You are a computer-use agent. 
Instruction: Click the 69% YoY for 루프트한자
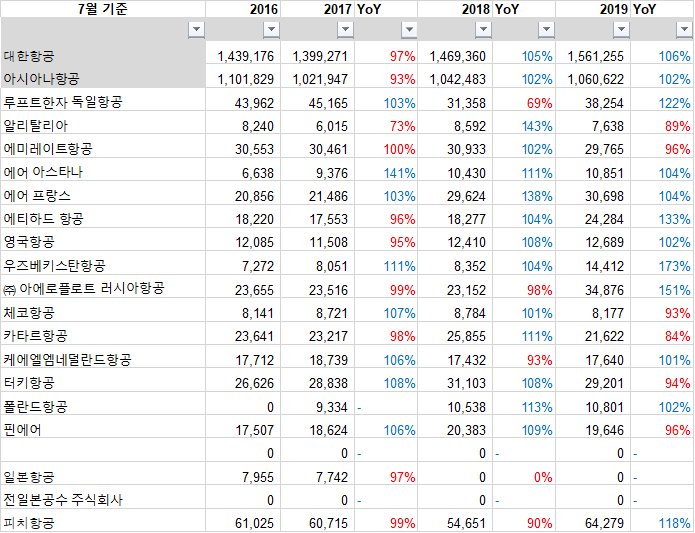coord(539,103)
